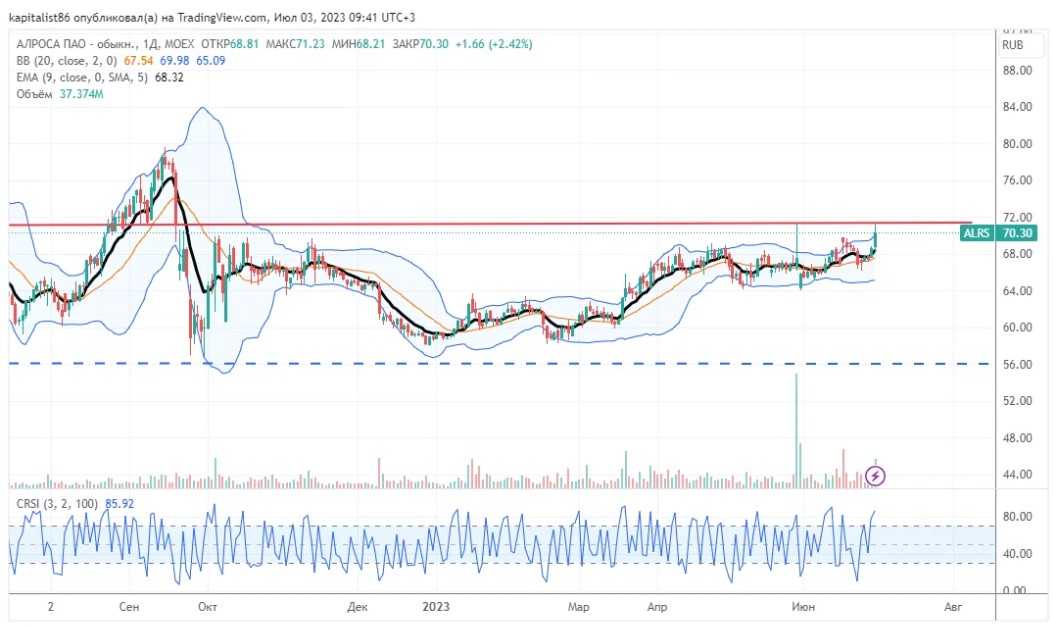The width and height of the screenshot is (1053, 628).
Task: Click the Авг label on time axis
Action: [953, 607]
